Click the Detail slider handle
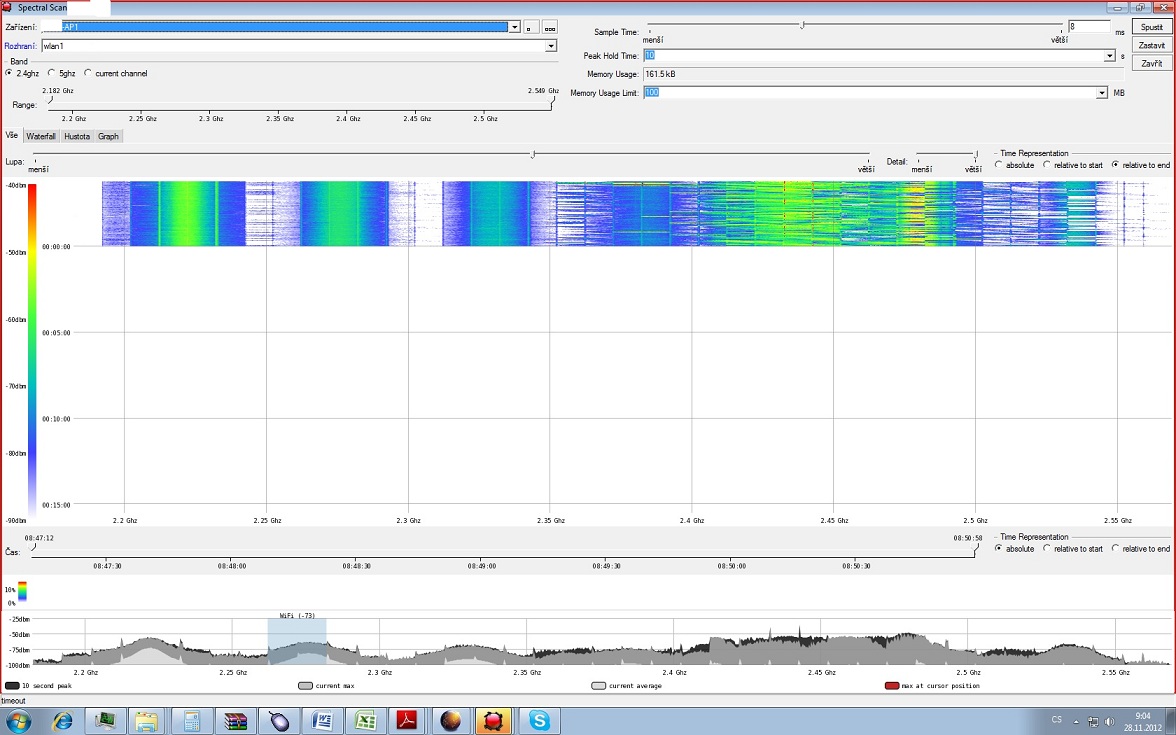The height and width of the screenshot is (735, 1176). pyautogui.click(x=976, y=154)
